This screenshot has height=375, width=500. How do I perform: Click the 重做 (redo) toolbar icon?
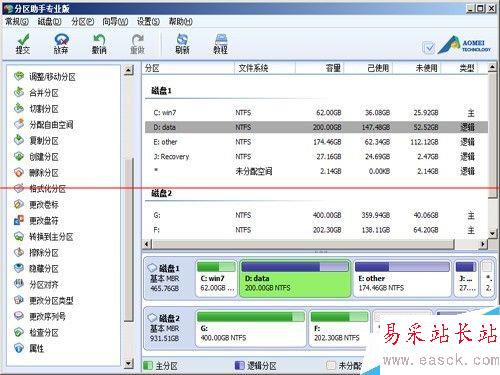click(137, 44)
